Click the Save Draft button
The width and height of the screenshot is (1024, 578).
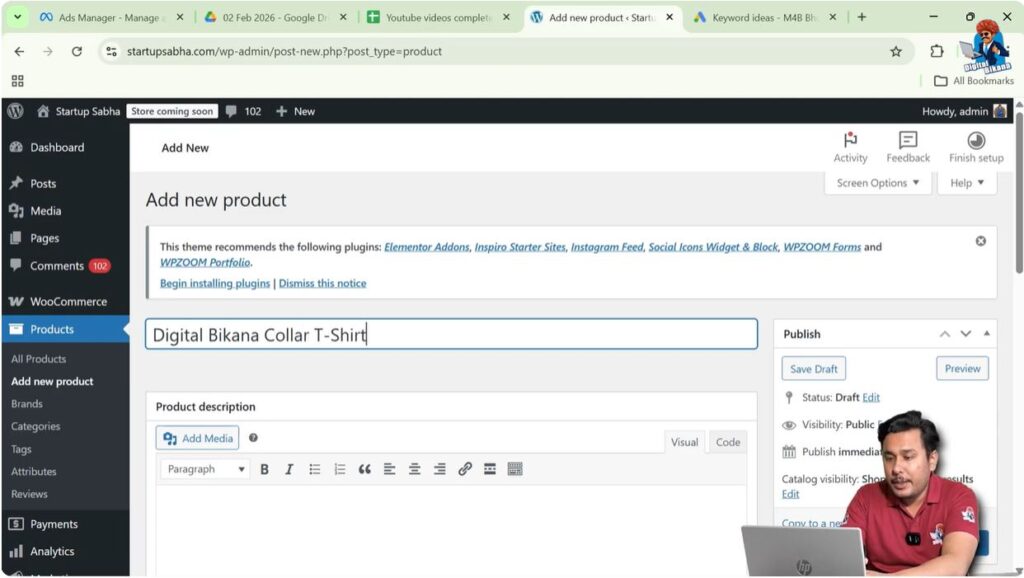813,368
